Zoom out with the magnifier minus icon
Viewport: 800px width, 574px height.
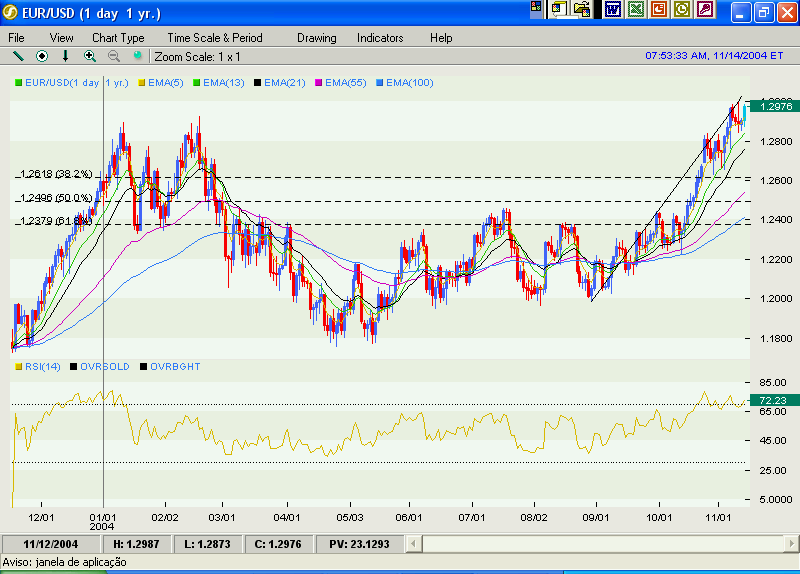coord(114,57)
